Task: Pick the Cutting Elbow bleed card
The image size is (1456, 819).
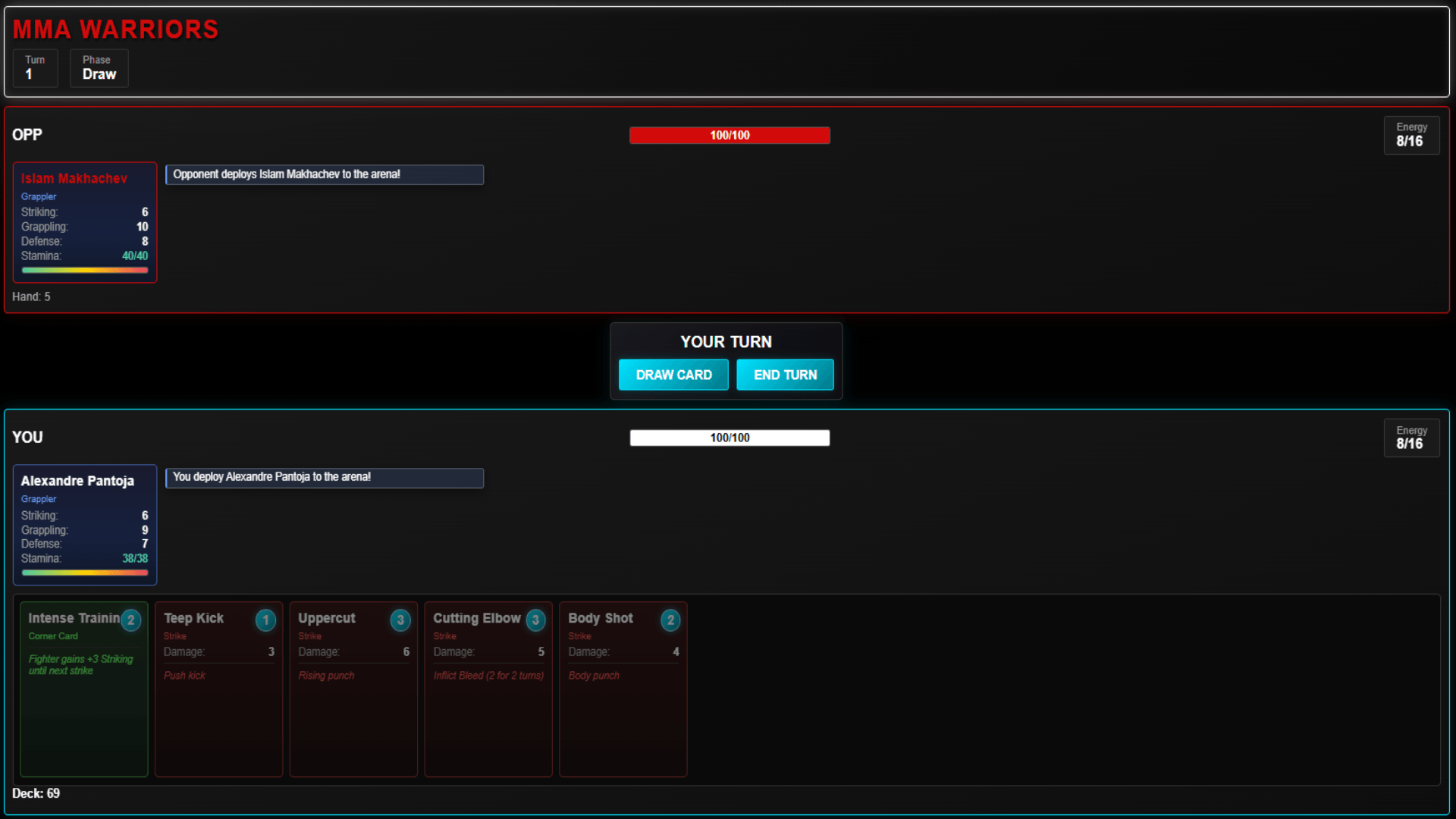Action: [x=488, y=705]
